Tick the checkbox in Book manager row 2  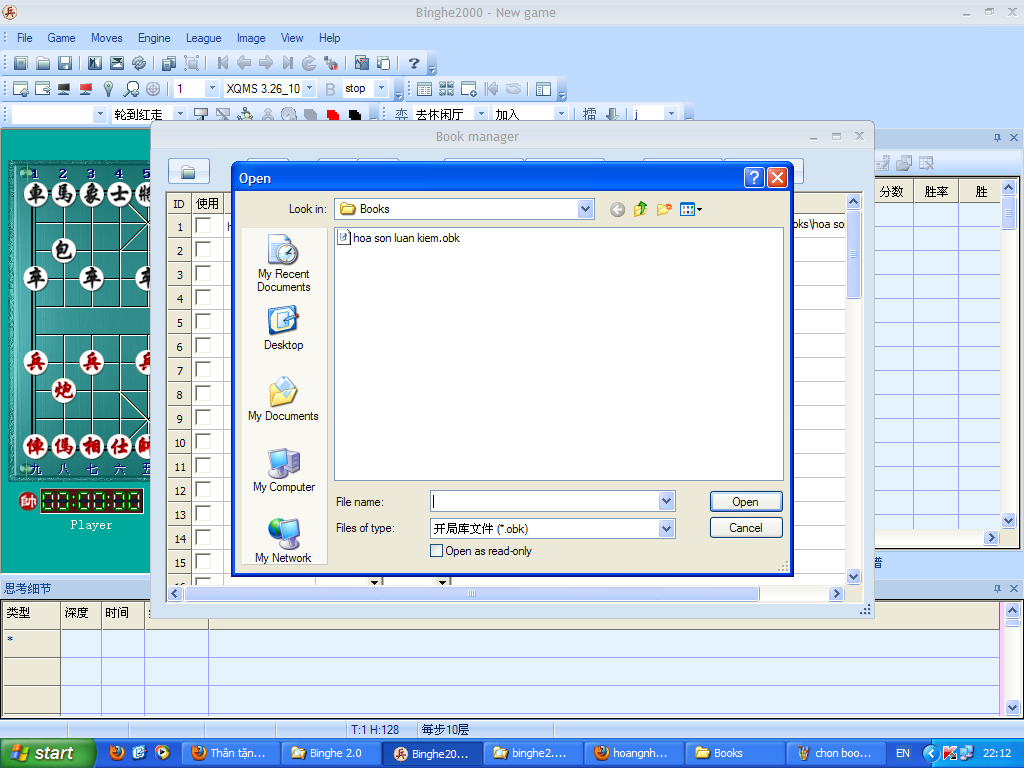click(204, 249)
